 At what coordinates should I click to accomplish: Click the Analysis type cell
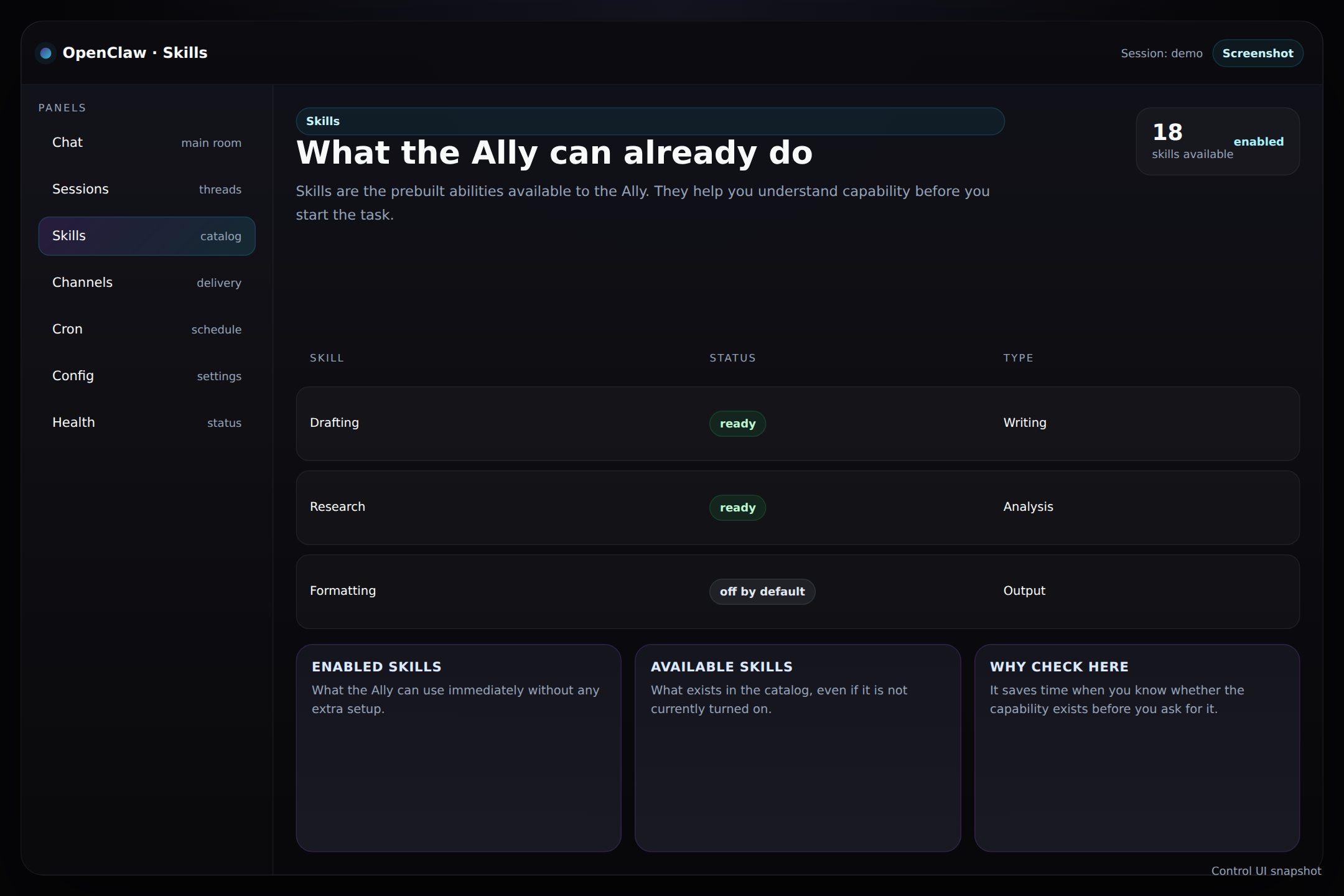[1028, 506]
